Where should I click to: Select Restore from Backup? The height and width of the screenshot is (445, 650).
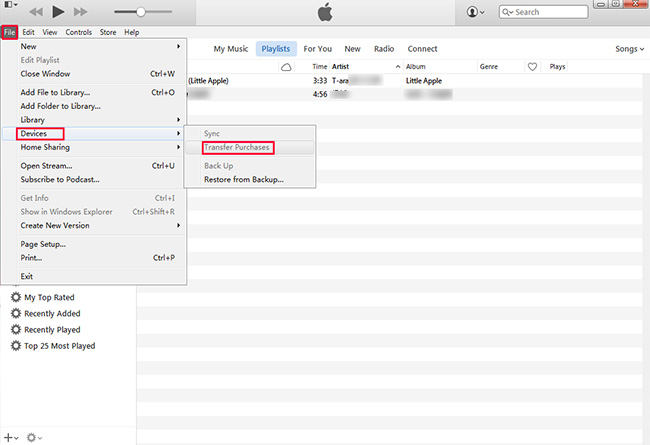(250, 180)
